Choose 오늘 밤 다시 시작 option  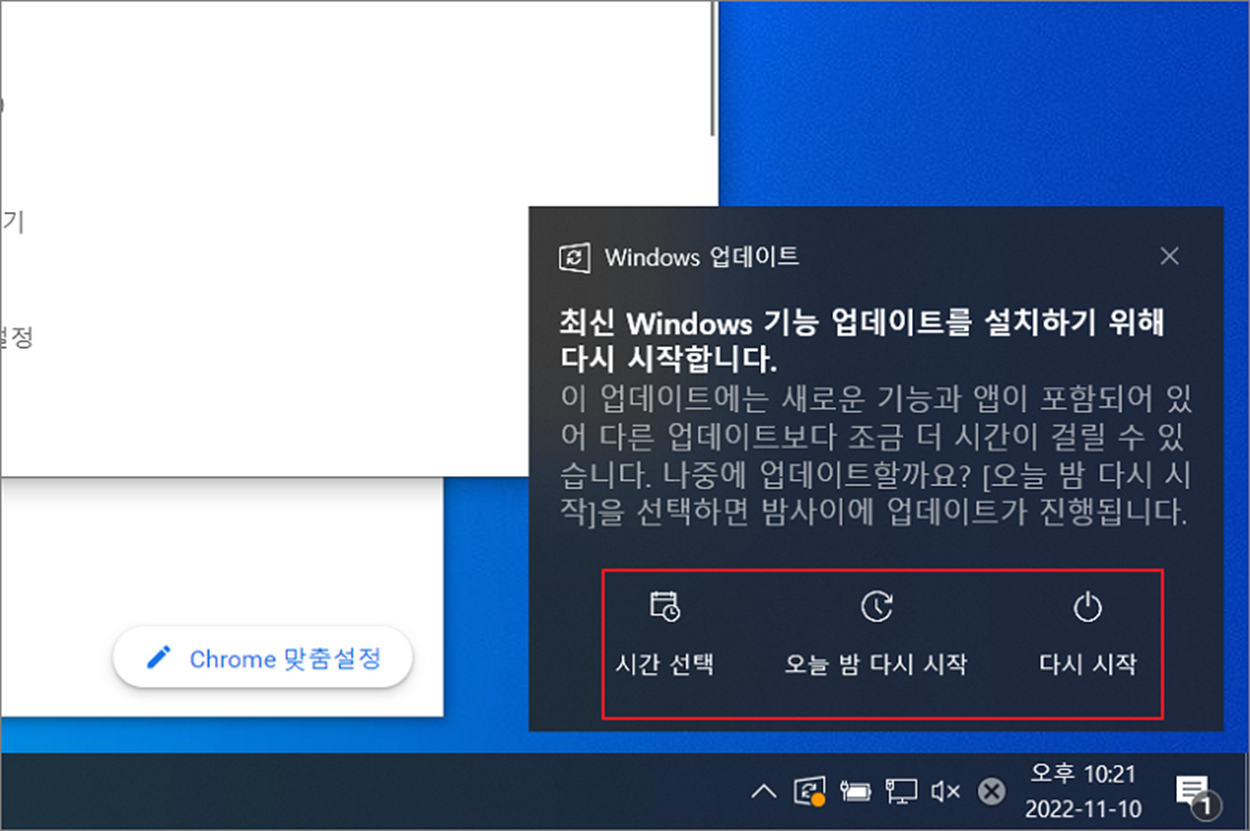(876, 636)
